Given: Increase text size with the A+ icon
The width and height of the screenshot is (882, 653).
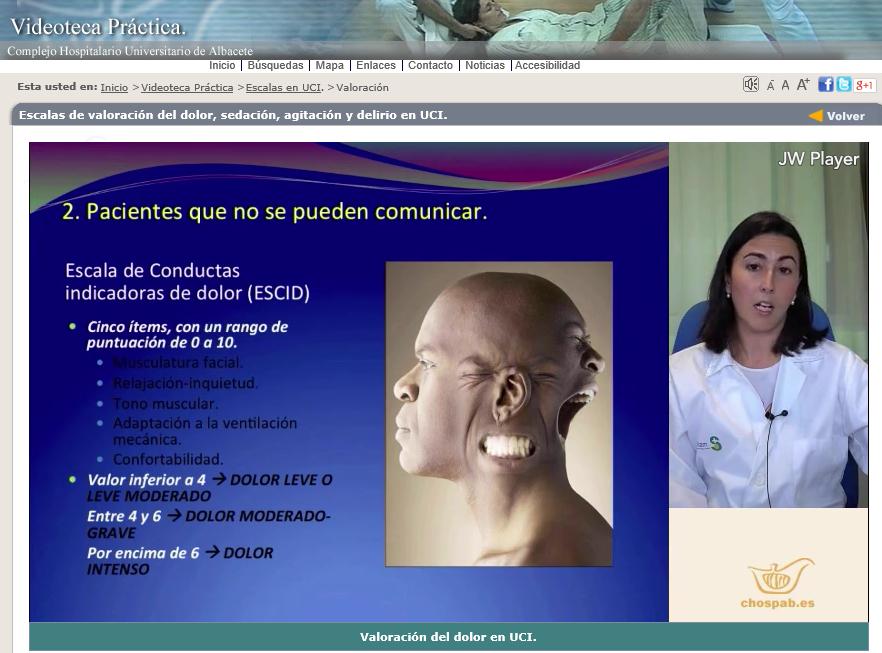Looking at the screenshot, I should tap(803, 85).
